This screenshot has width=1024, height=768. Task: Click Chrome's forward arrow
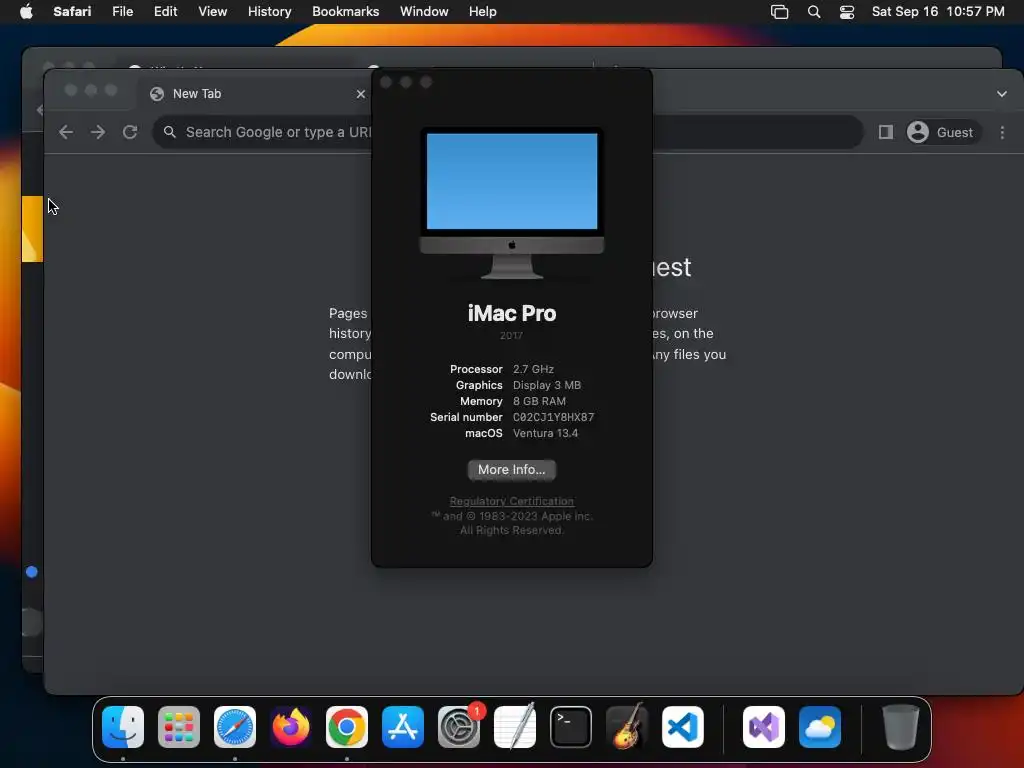[98, 133]
